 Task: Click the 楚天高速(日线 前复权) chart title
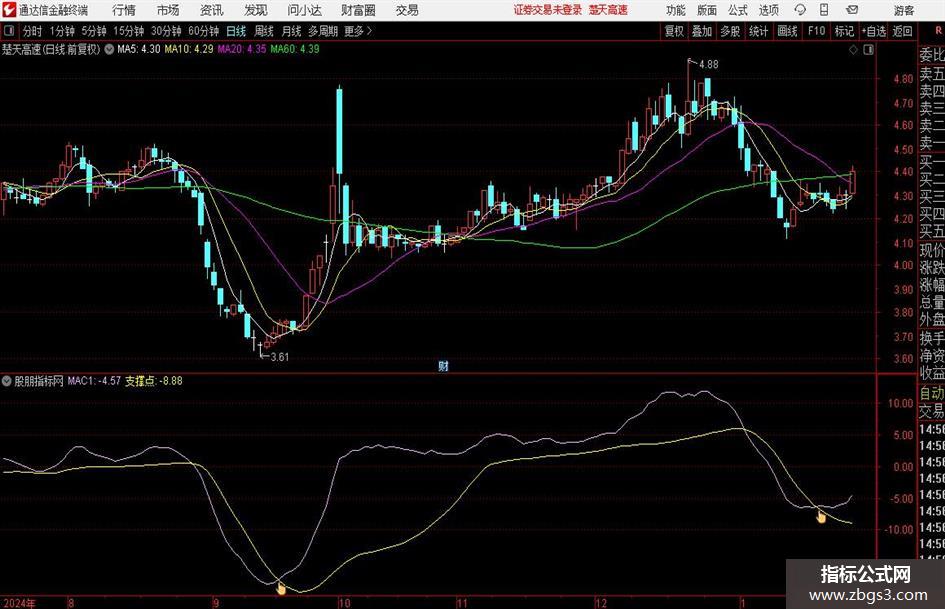51,49
